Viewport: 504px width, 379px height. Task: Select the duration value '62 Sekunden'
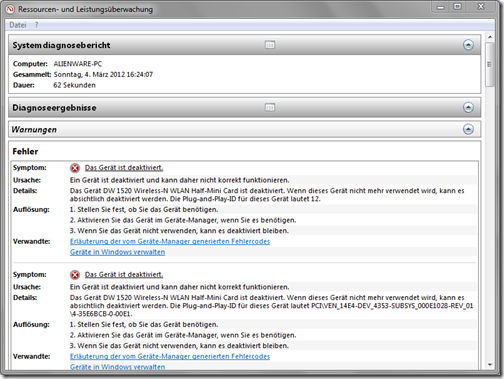pyautogui.click(x=74, y=85)
